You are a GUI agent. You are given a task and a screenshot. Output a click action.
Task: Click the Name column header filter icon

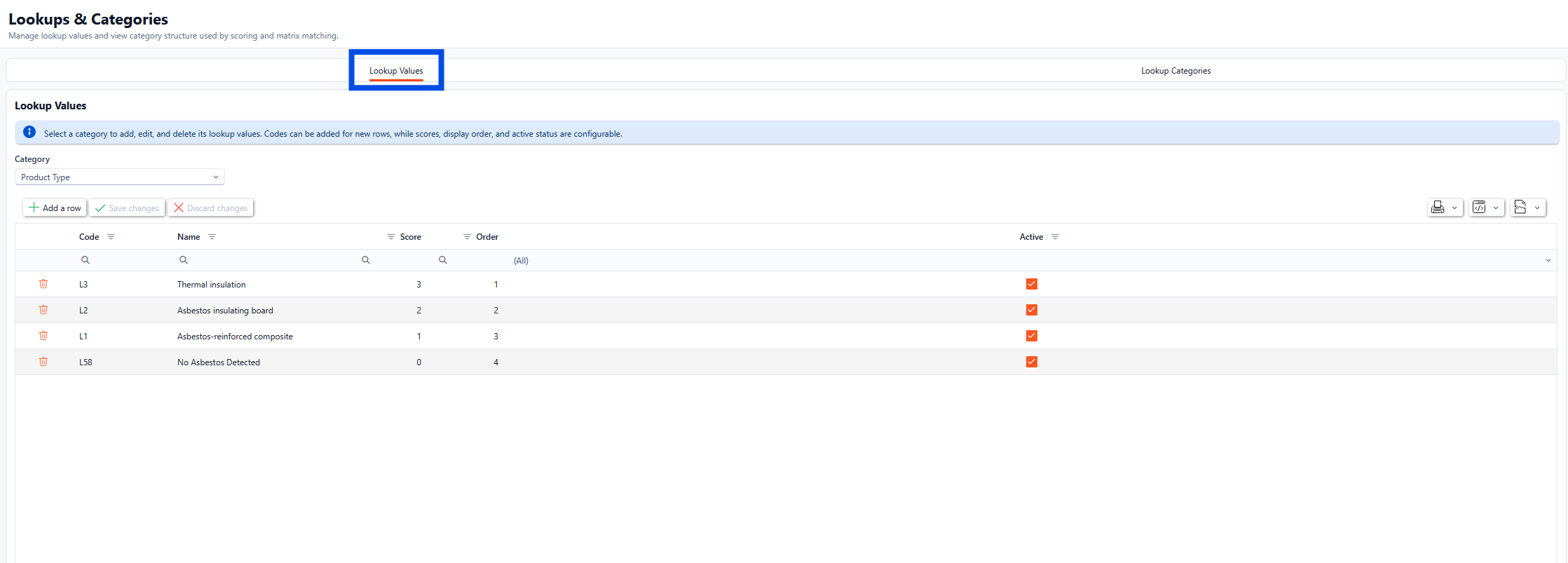coord(212,237)
